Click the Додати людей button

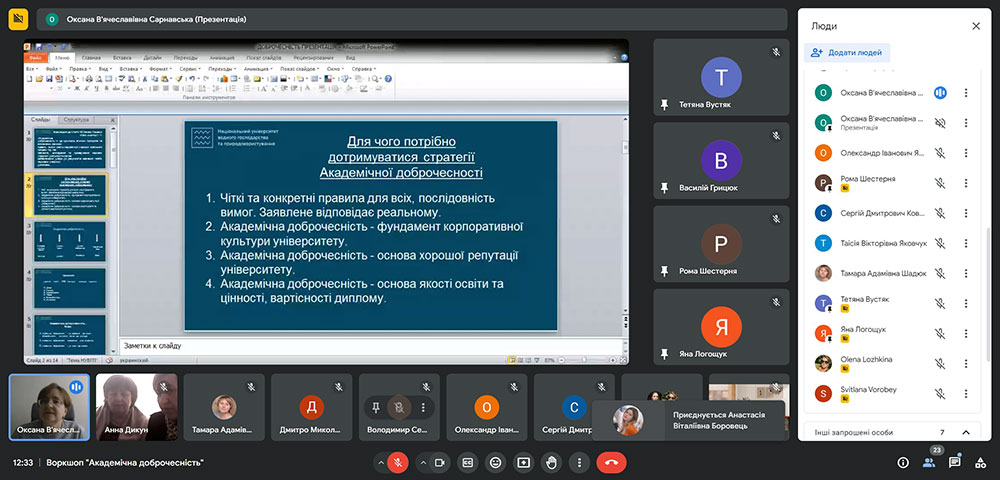click(847, 53)
